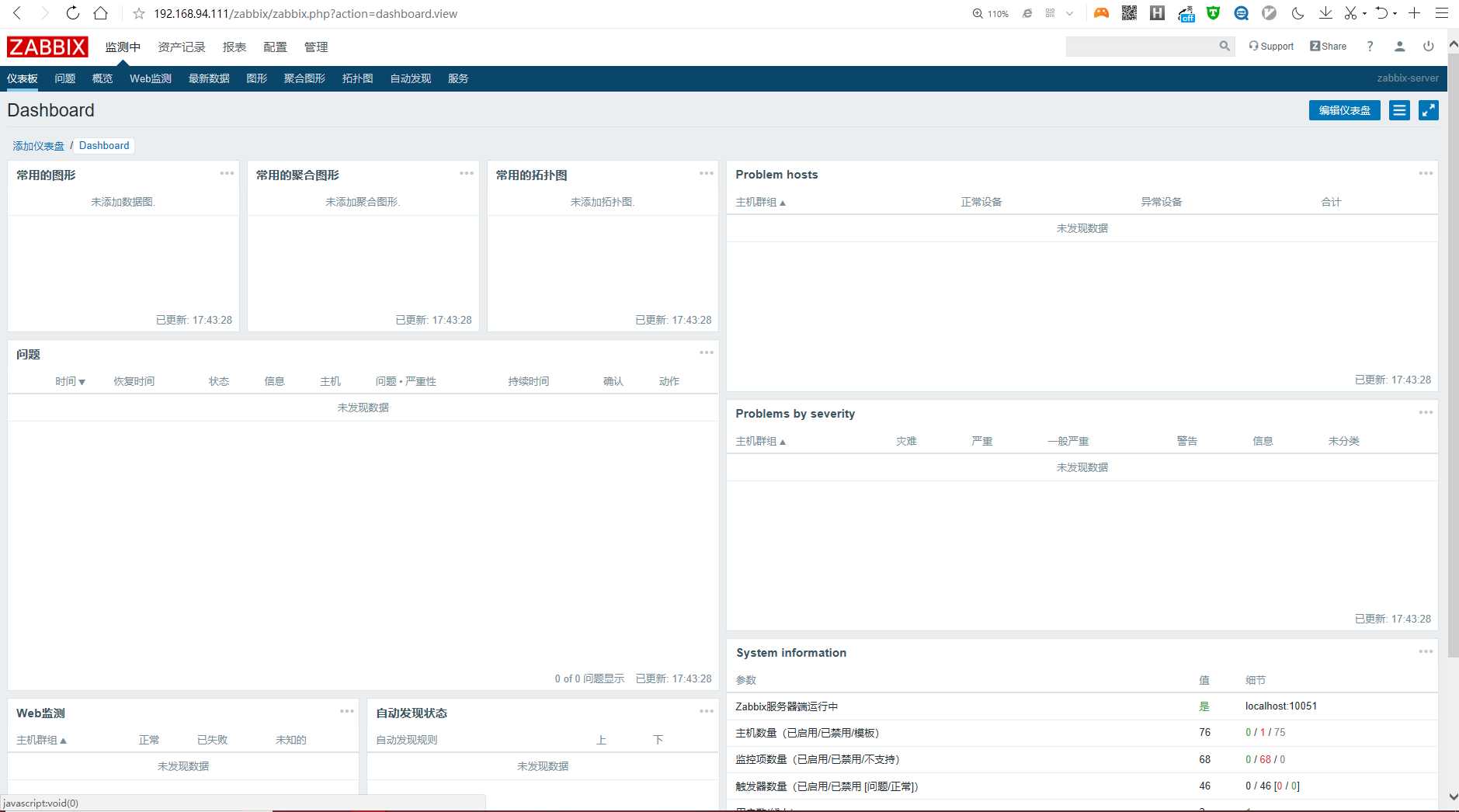The height and width of the screenshot is (812, 1459).
Task: Click the green shield T extension icon
Action: [1213, 13]
